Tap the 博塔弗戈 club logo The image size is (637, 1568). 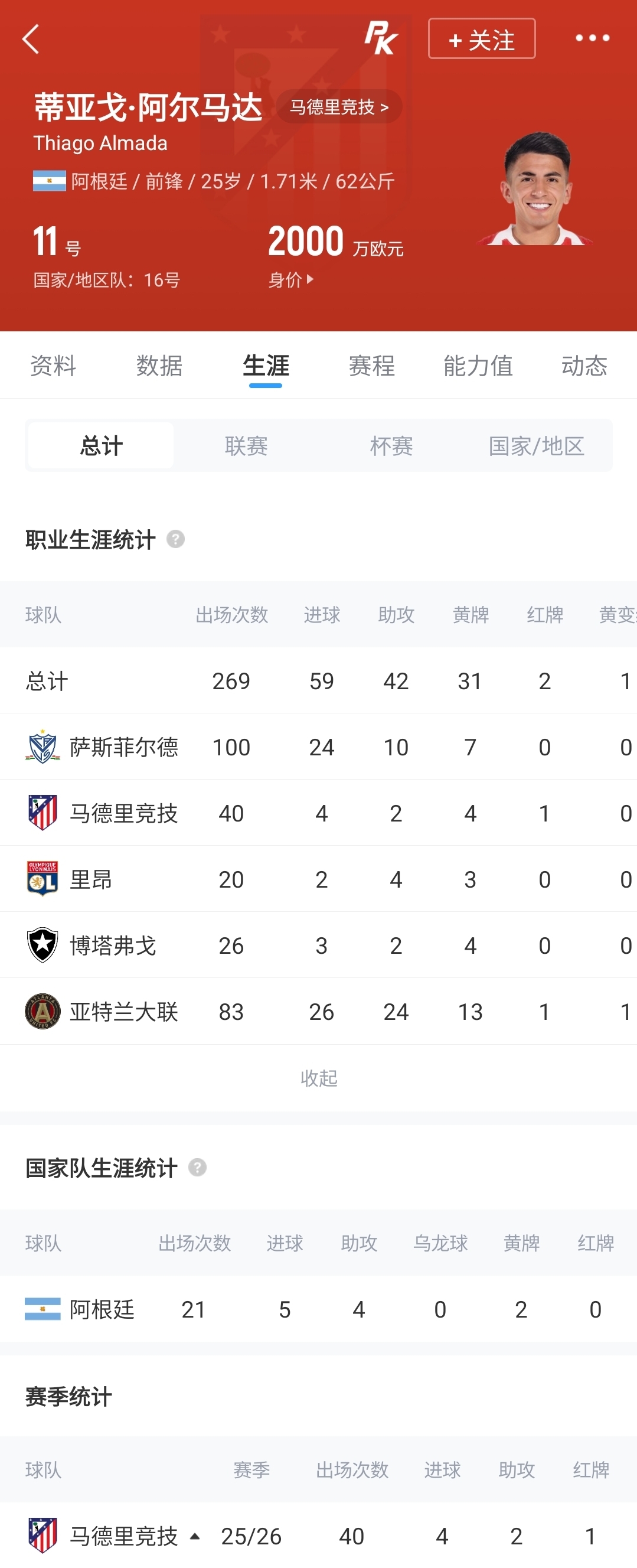pos(43,945)
